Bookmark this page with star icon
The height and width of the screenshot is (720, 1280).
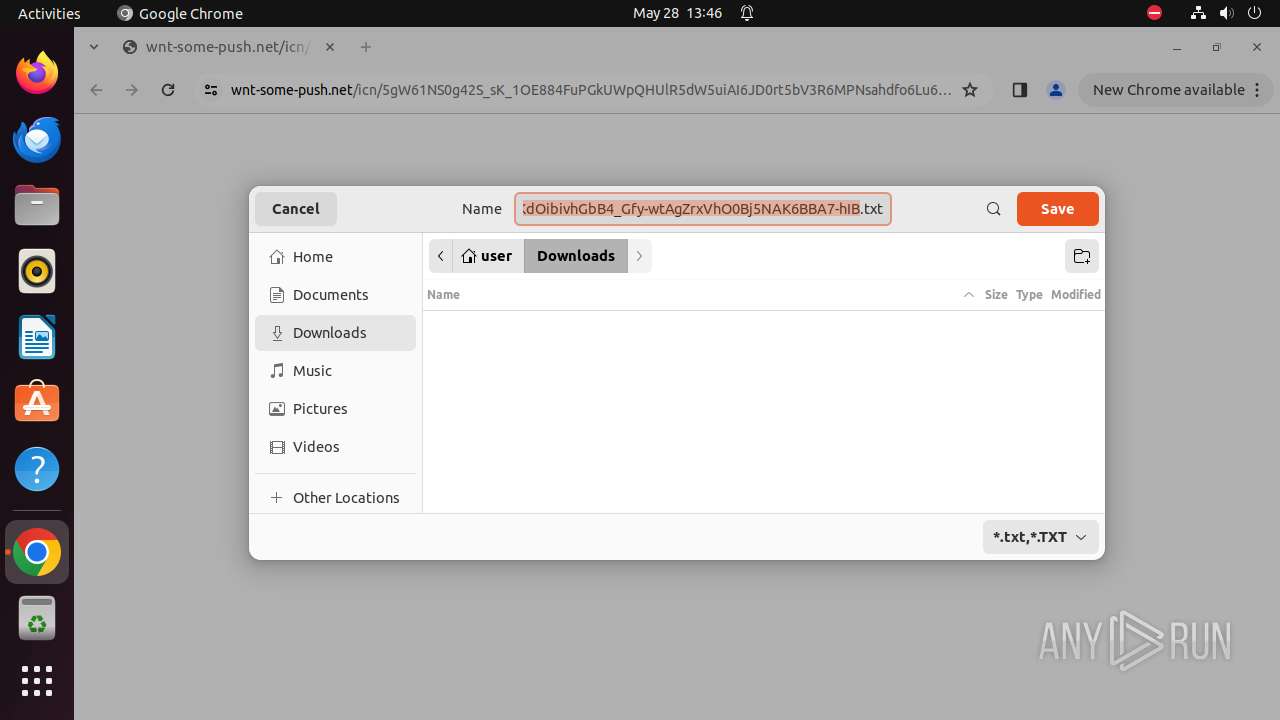click(969, 90)
